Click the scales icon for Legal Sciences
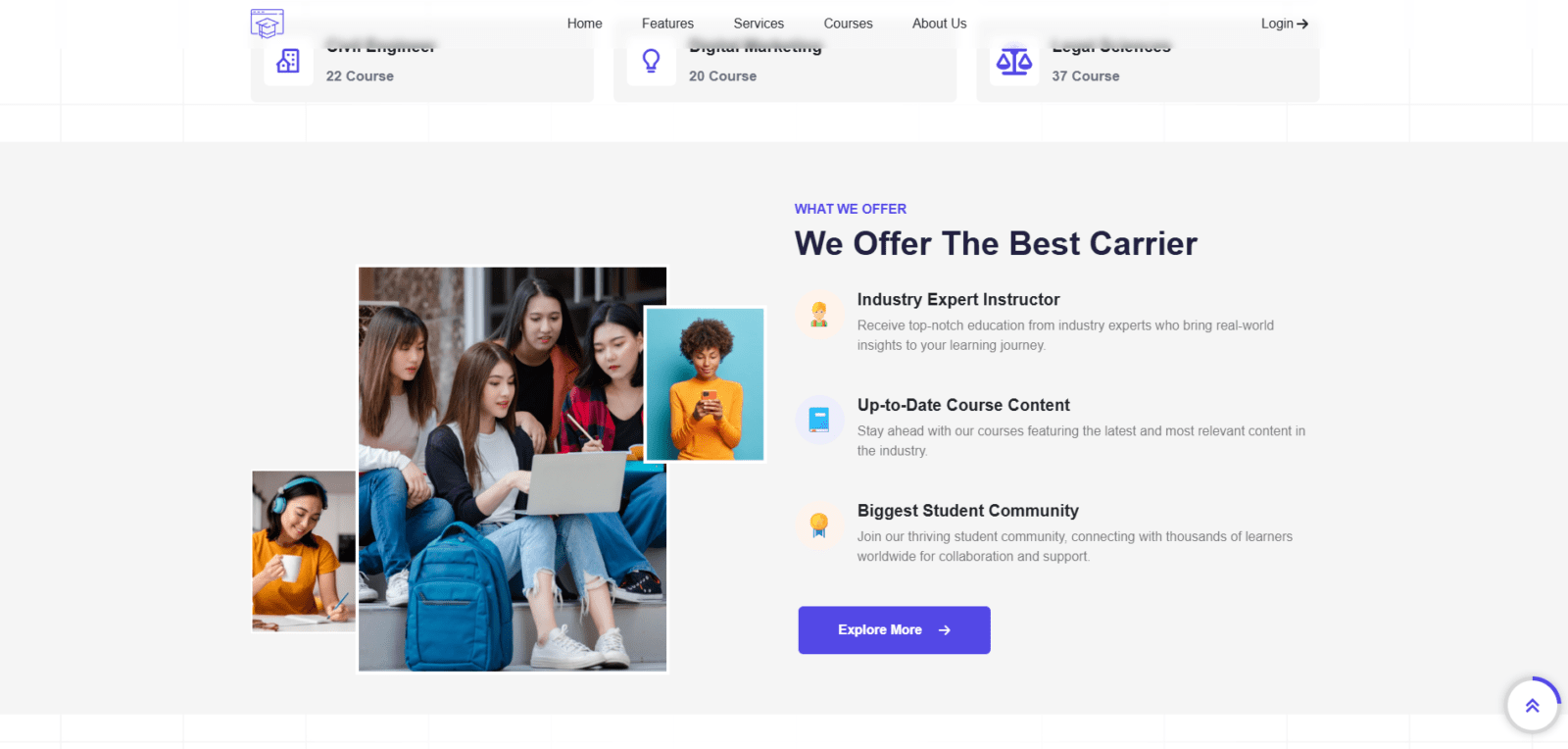Viewport: 1568px width, 749px height. (x=1014, y=62)
